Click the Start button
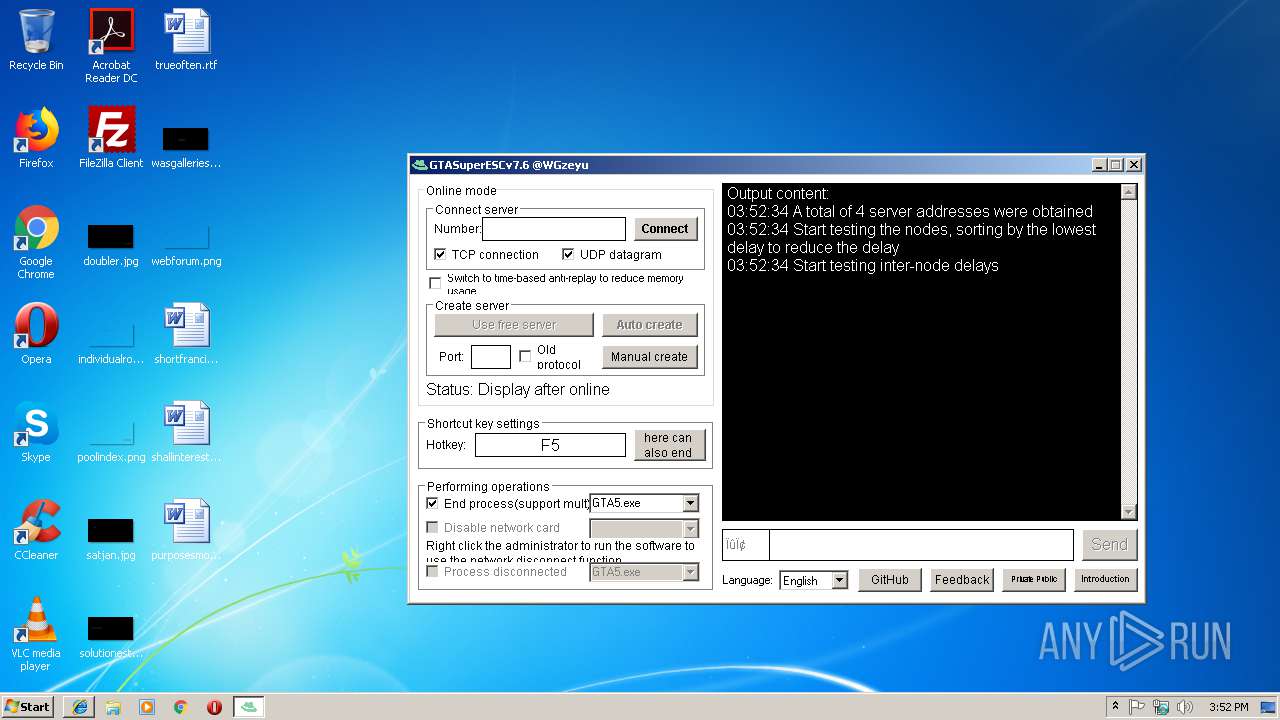Image resolution: width=1280 pixels, height=720 pixels. click(x=28, y=707)
